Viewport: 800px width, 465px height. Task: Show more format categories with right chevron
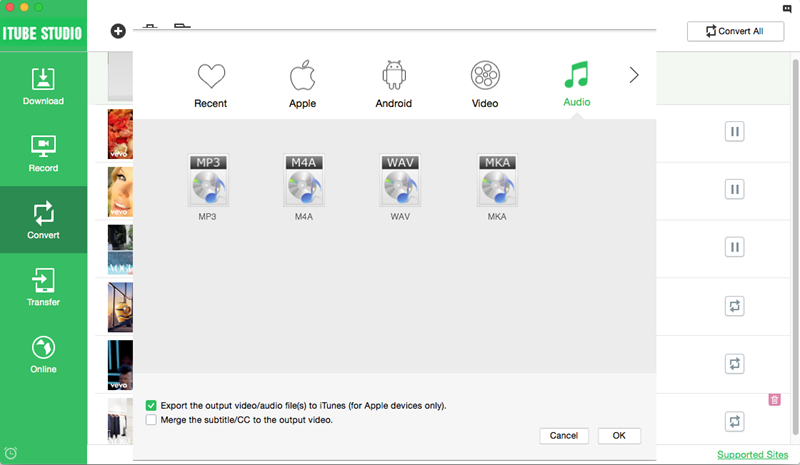pos(634,75)
